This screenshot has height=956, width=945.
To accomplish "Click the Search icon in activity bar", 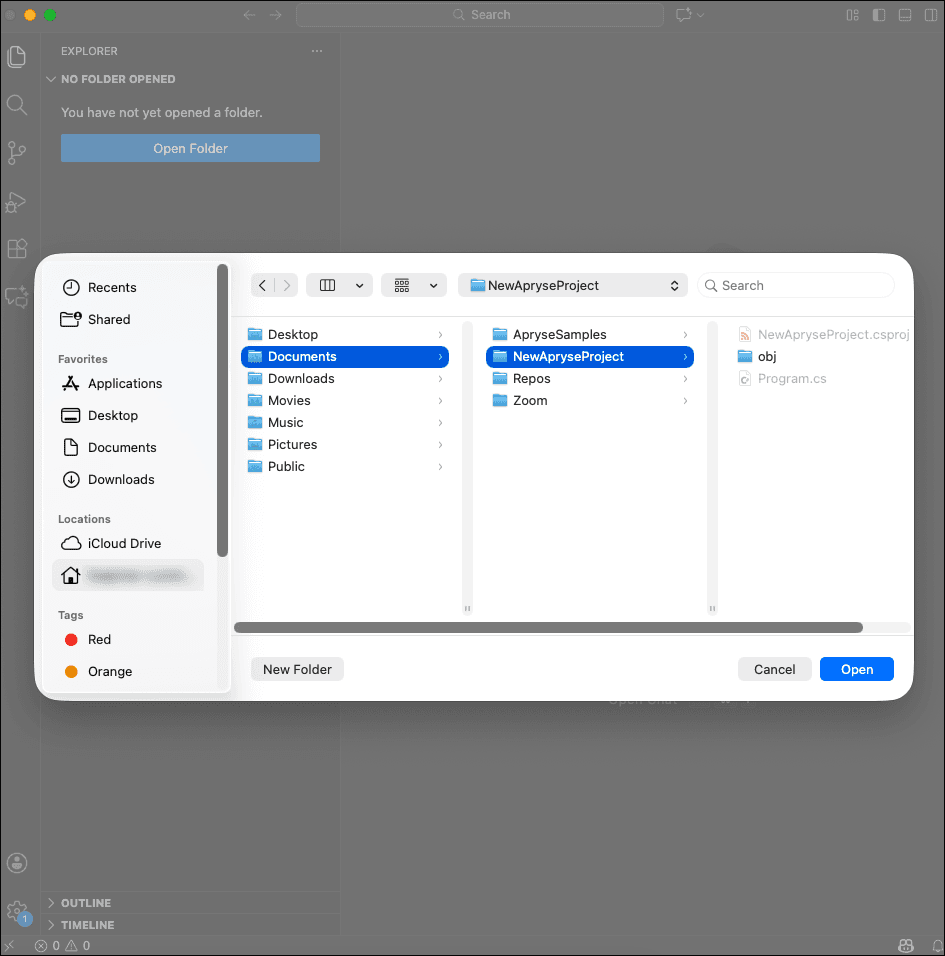I will (x=17, y=105).
